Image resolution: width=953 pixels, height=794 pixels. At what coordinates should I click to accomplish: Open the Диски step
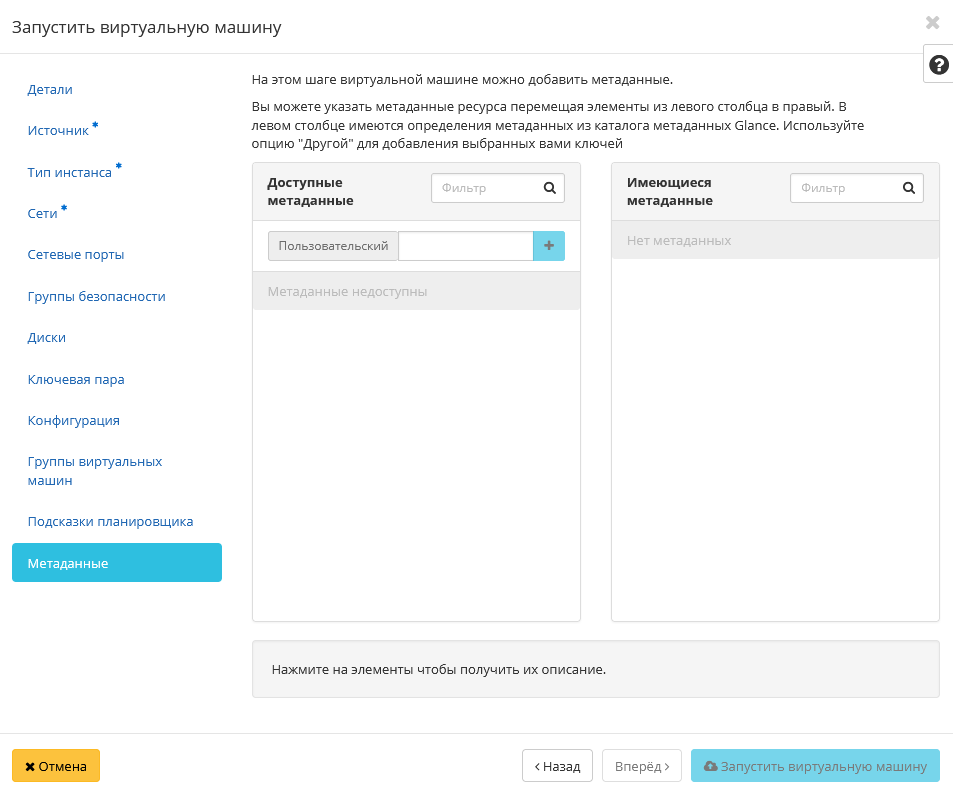click(47, 338)
